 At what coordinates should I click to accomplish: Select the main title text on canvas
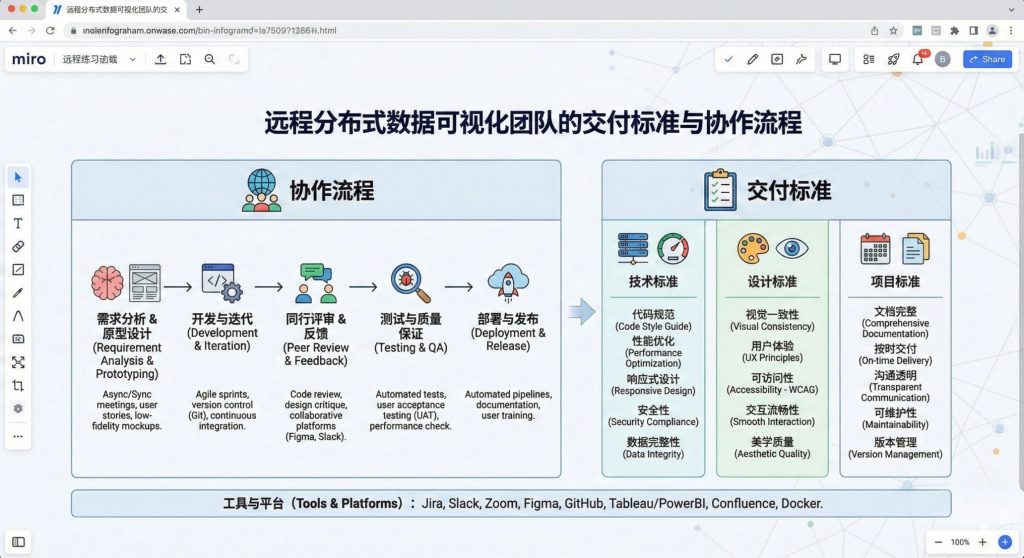[x=533, y=122]
